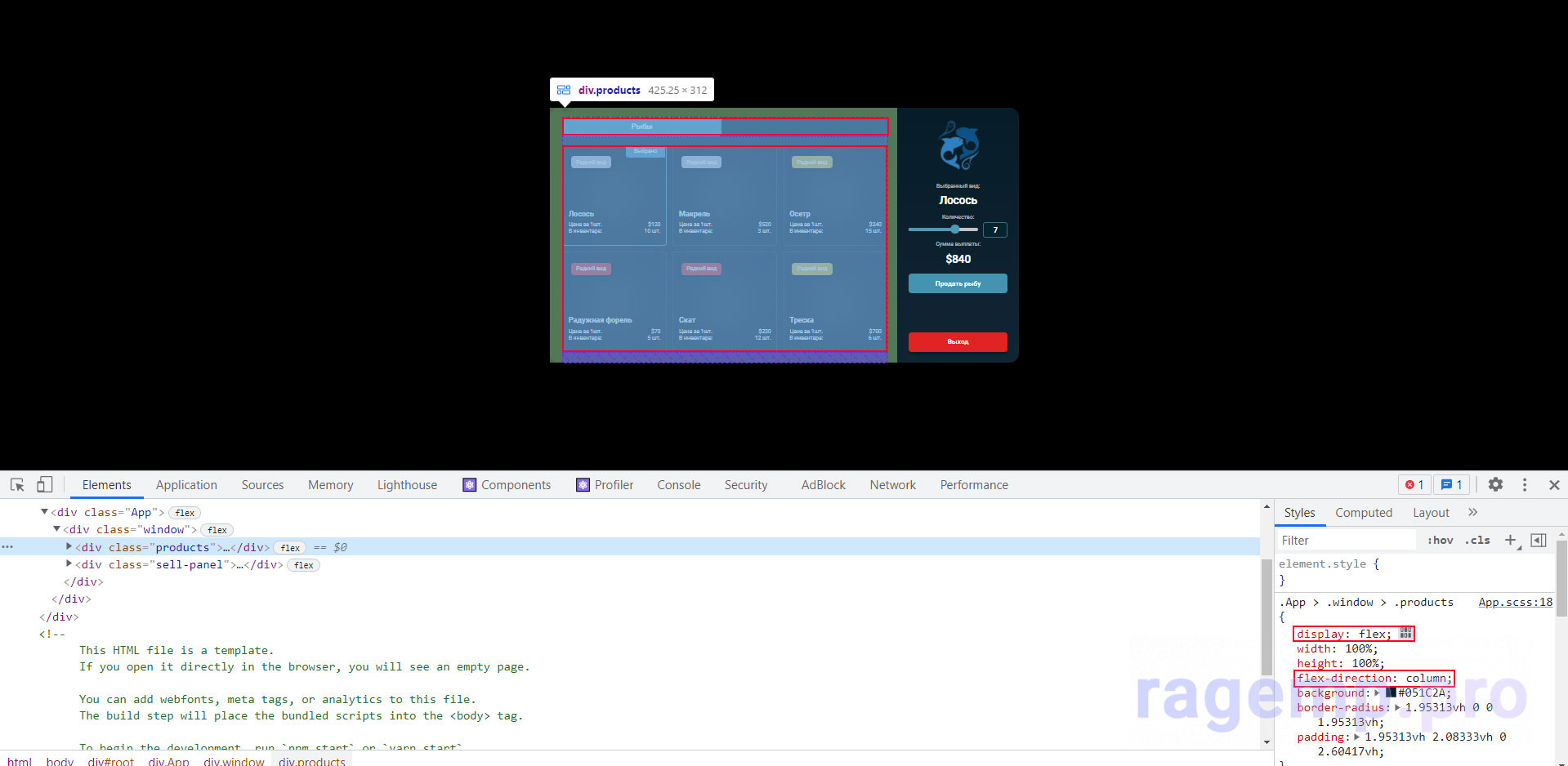Expand the background shorthand property arrow
Screen dimensions: 1568x766
tap(1377, 693)
